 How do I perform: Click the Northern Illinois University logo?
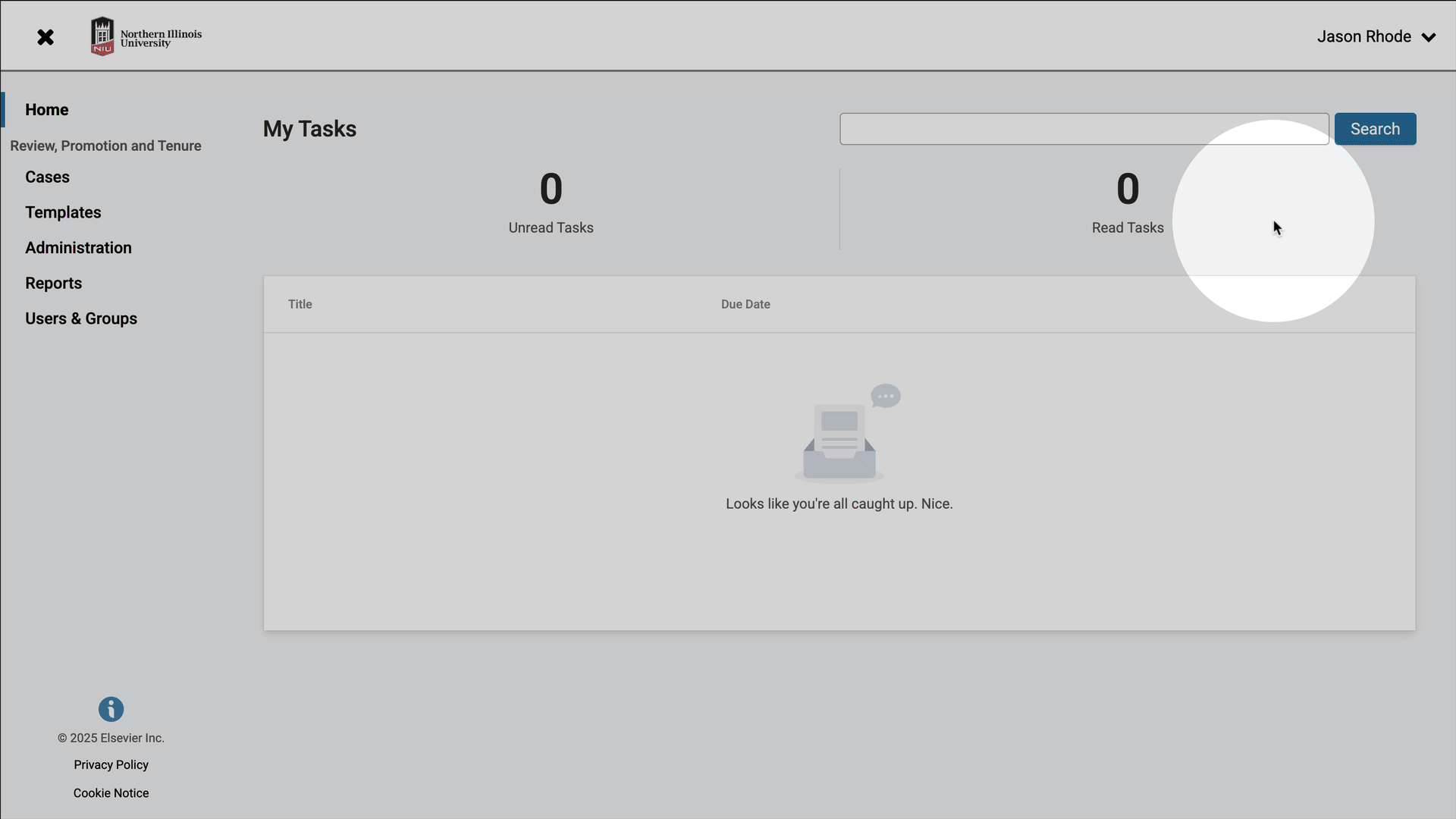click(146, 36)
